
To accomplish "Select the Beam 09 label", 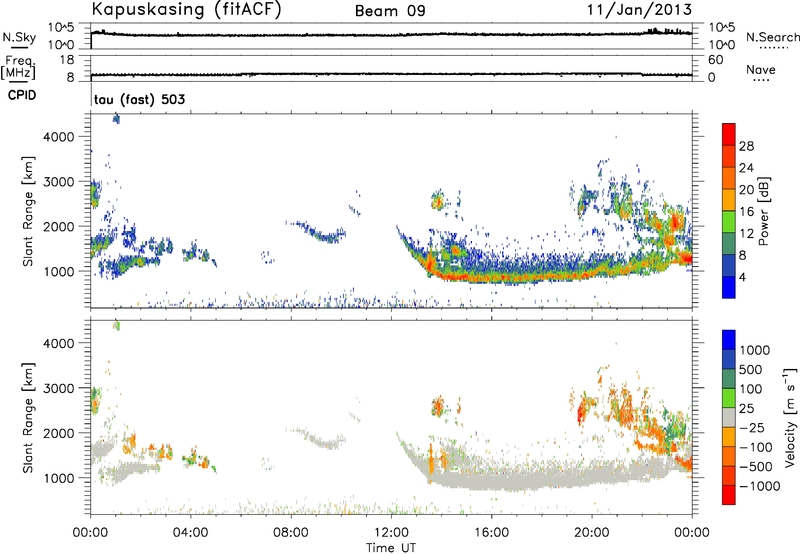I will 390,11.
